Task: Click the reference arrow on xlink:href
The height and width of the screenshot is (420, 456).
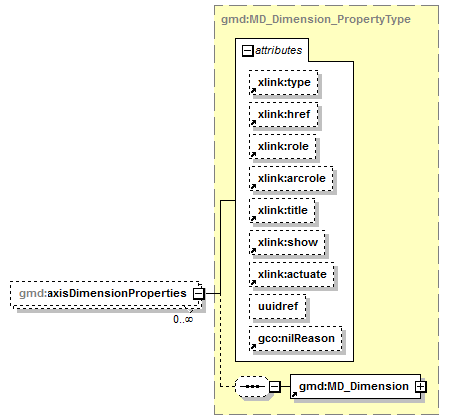Action: (253, 123)
